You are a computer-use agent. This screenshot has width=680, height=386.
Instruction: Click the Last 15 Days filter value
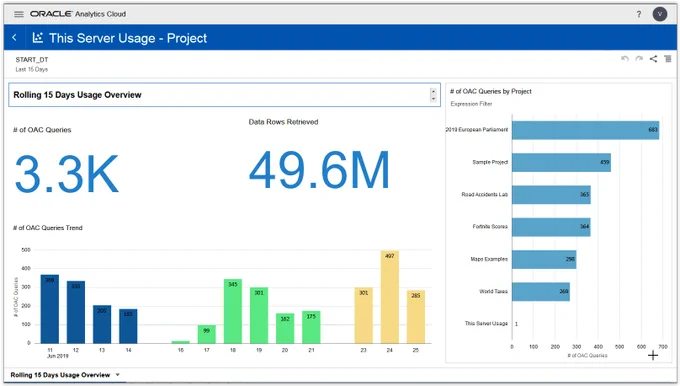coord(32,69)
